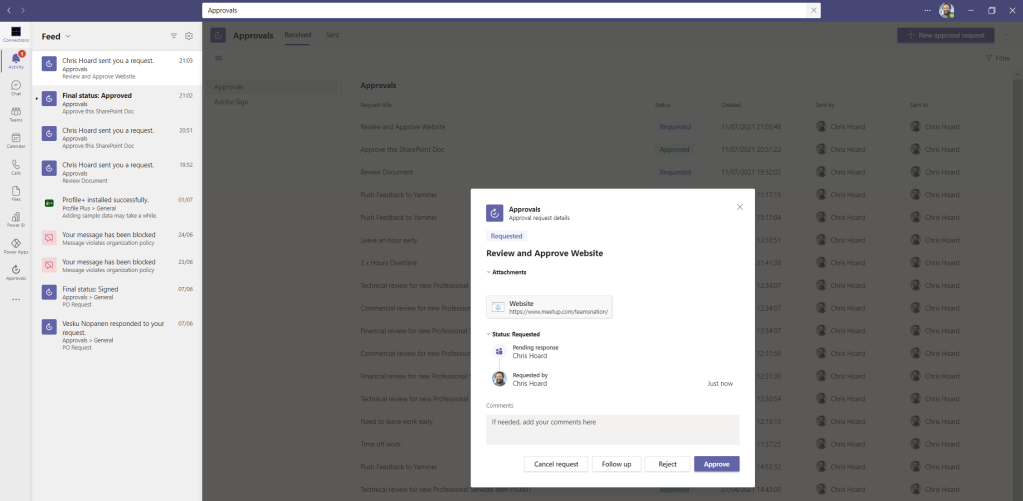Click the feed filter icon
The width and height of the screenshot is (1023, 501).
pos(174,36)
